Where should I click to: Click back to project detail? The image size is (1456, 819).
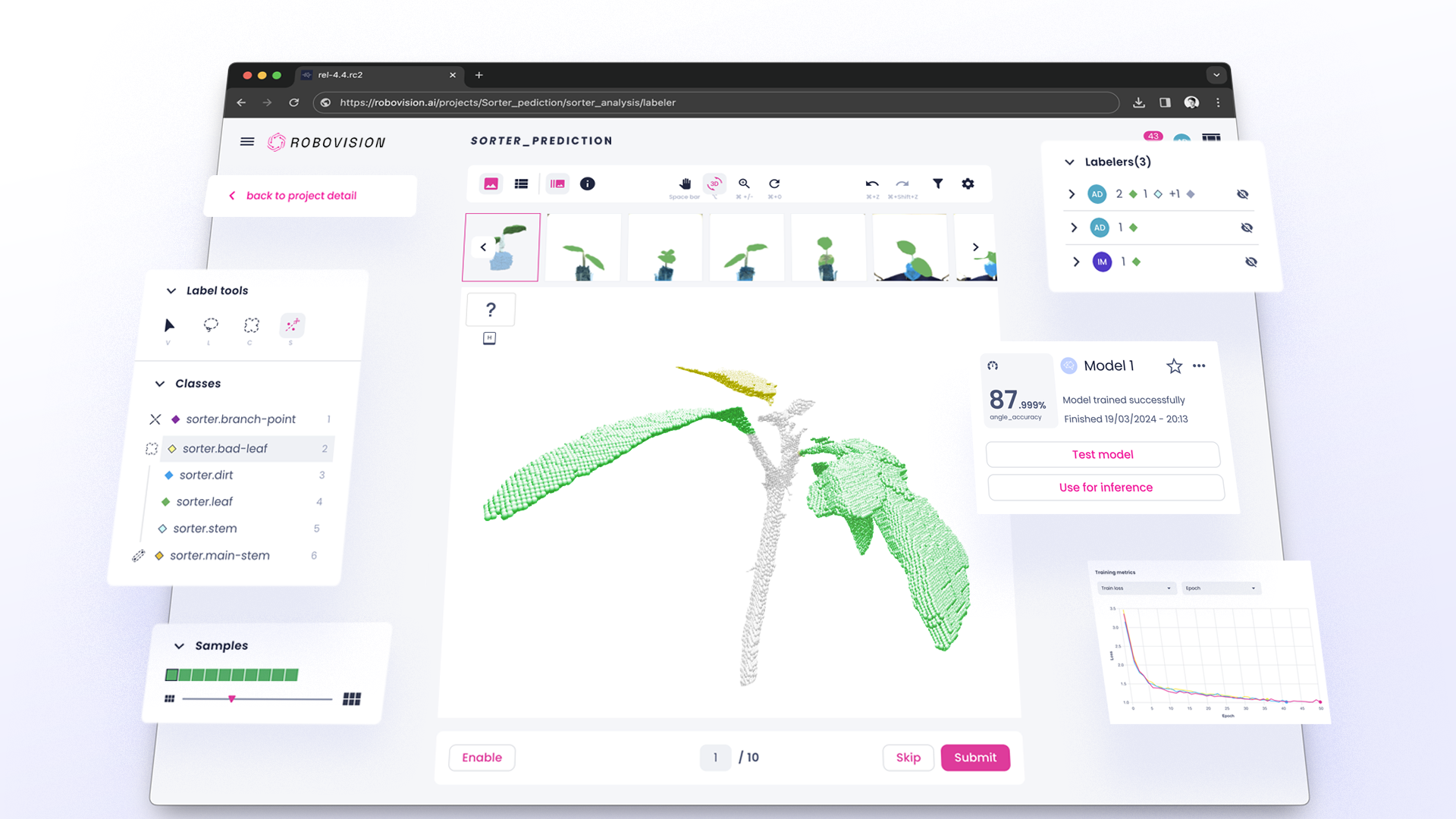click(301, 196)
